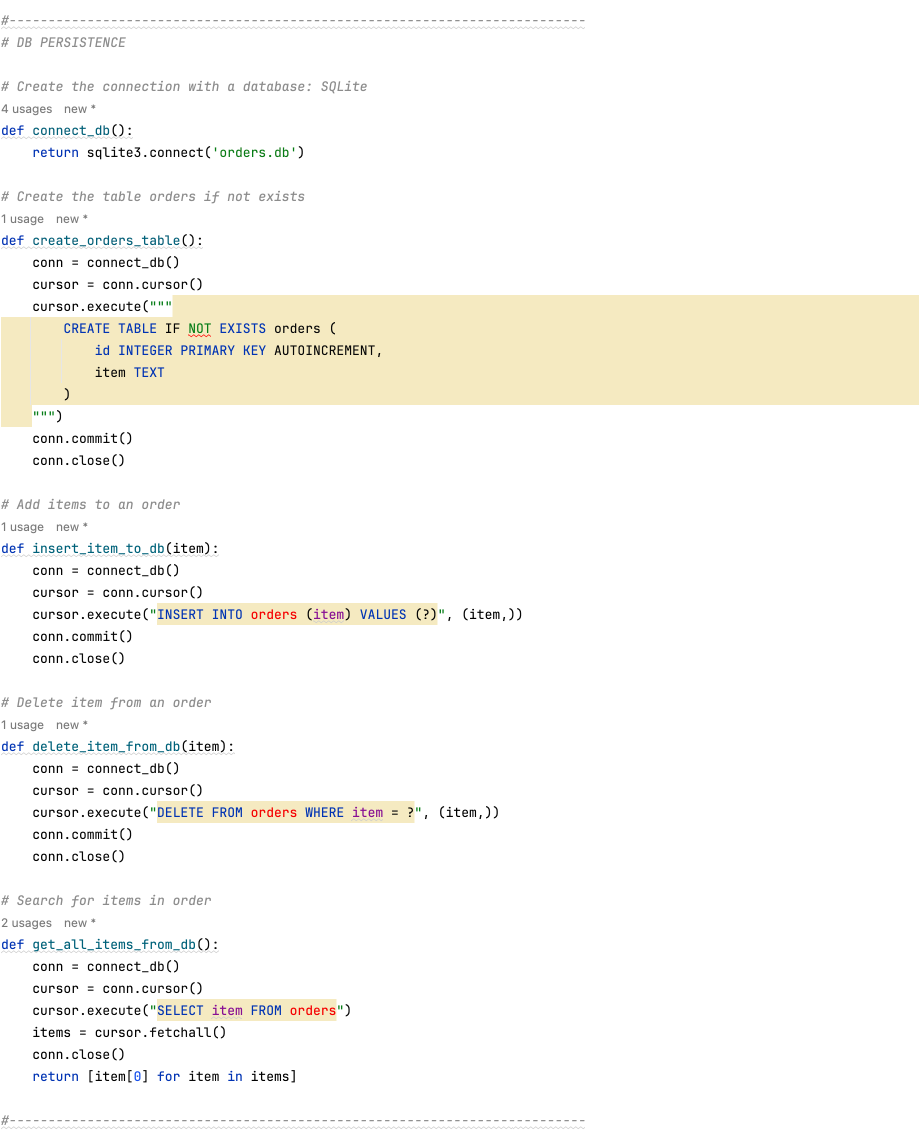Click the create_orders_table function definition name
This screenshot has height=1133, width=919.
click(x=106, y=241)
